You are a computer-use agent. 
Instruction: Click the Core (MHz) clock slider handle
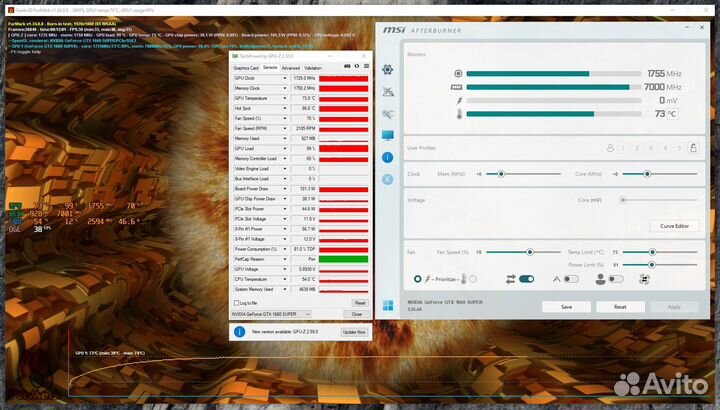647,174
